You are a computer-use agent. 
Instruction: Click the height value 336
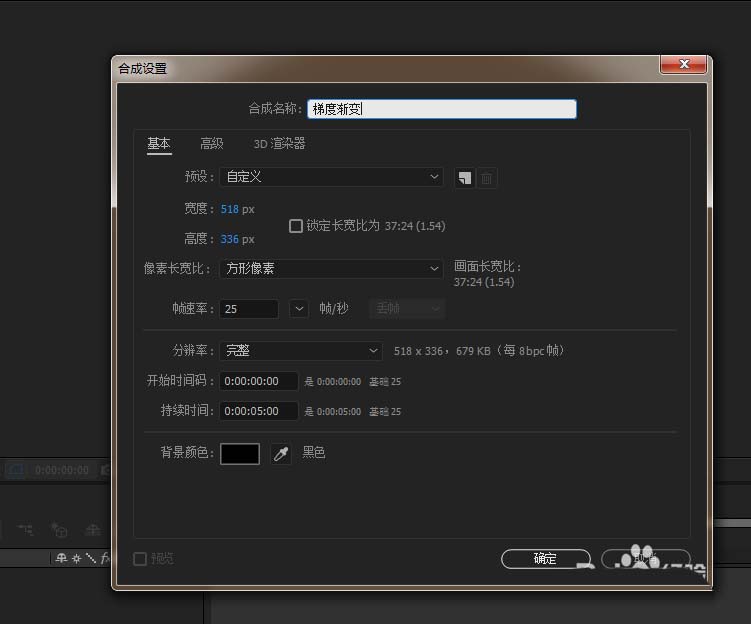[229, 239]
